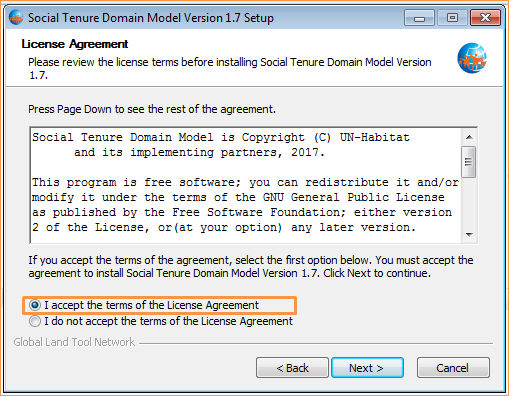Click the 'License Agreement' heading

[75, 44]
